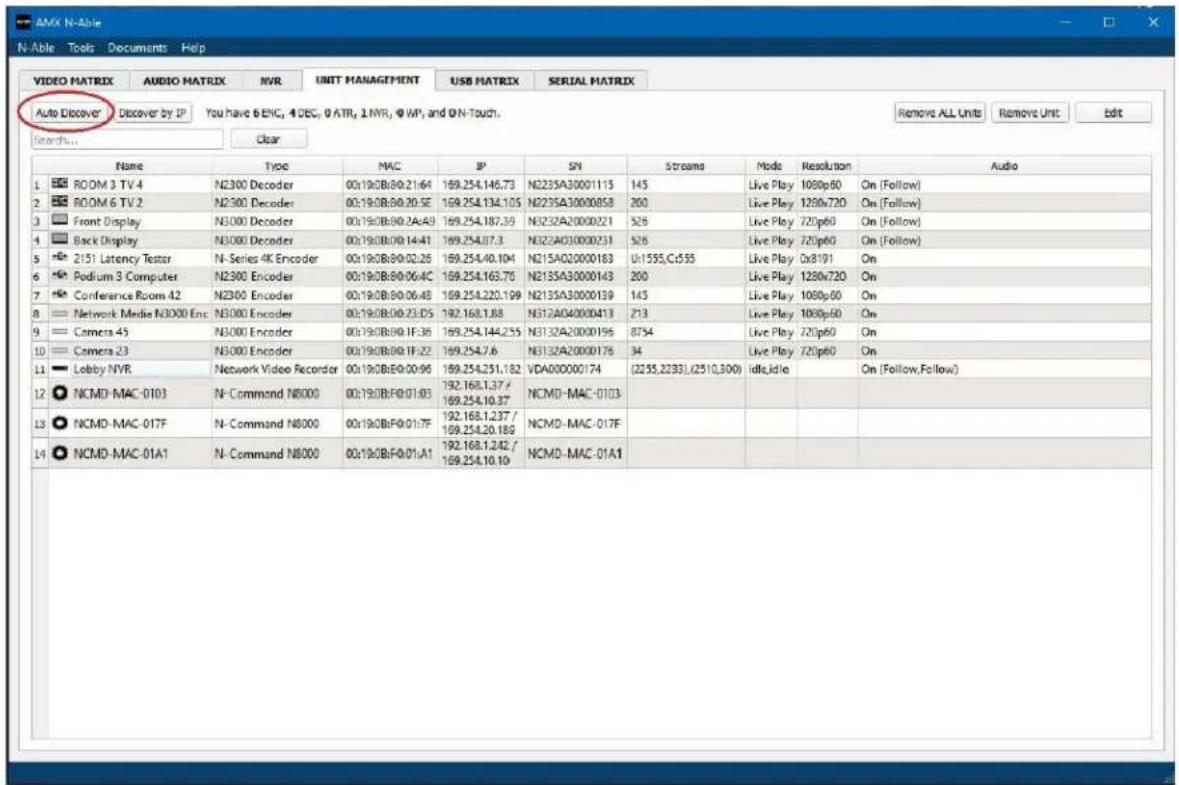The image size is (1179, 785).
Task: Click the On (Follow,Follow) audio cell
Action: pyautogui.click(x=1005, y=369)
